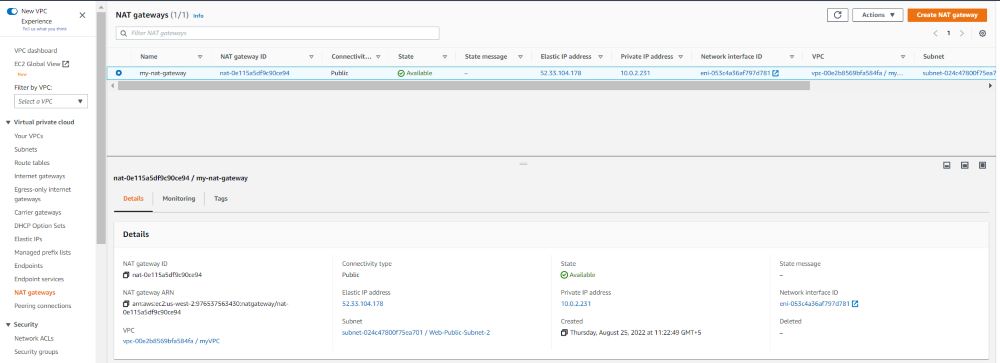This screenshot has width=1000, height=363.
Task: Open network interface external link icon in table row
Action: click(x=776, y=73)
